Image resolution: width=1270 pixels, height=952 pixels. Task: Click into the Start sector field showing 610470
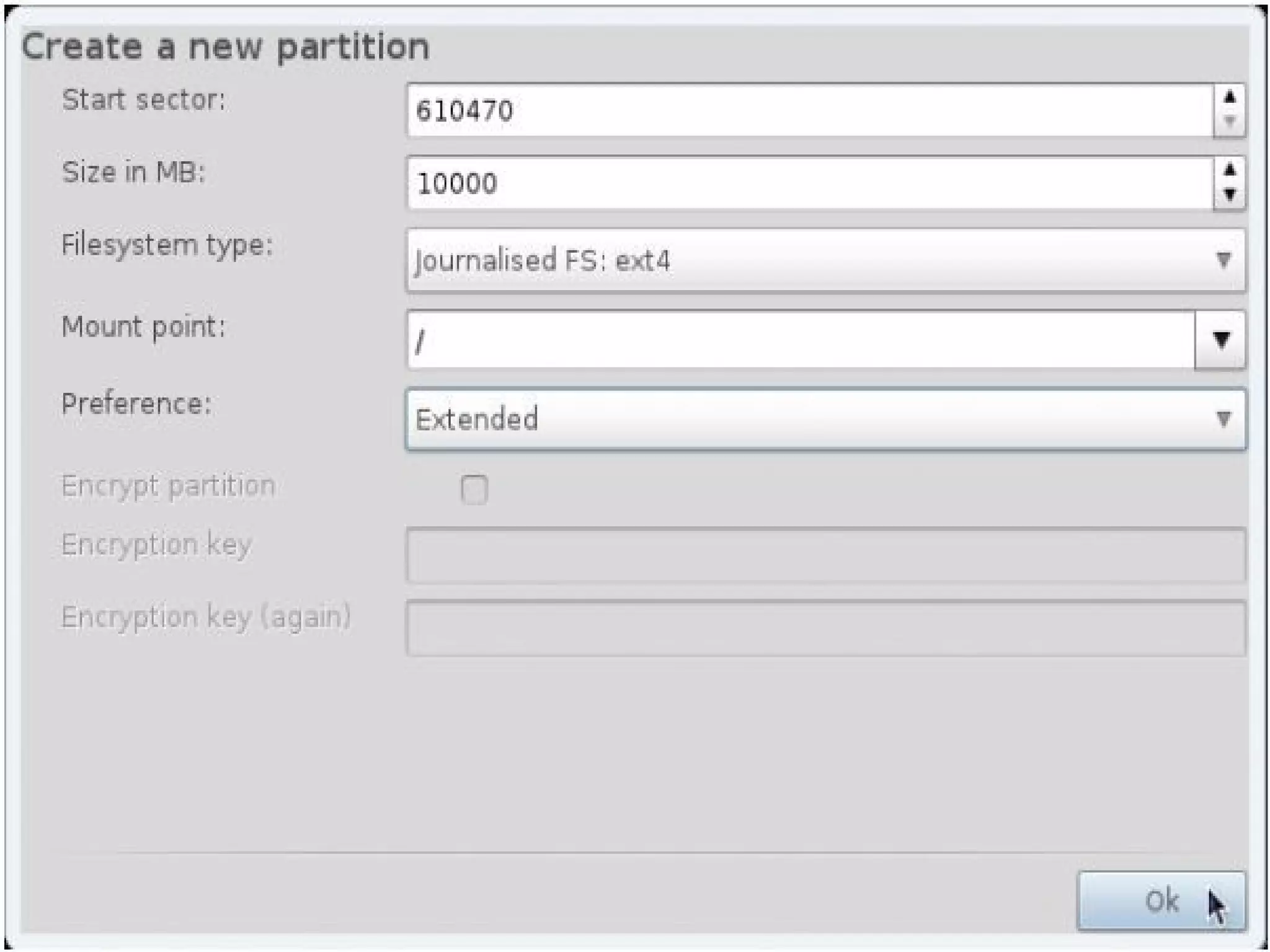point(806,111)
